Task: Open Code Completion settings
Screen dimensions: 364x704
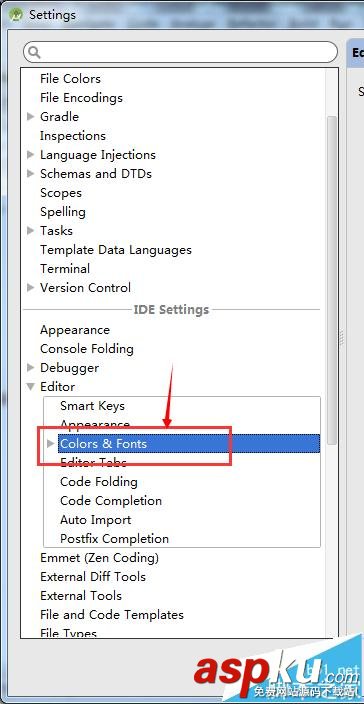Action: tap(111, 501)
